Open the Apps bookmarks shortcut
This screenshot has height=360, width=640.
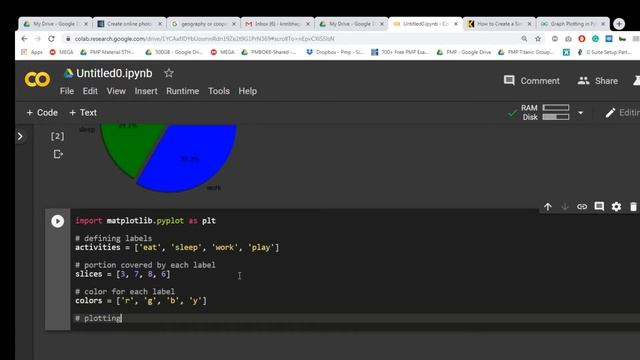click(32, 52)
